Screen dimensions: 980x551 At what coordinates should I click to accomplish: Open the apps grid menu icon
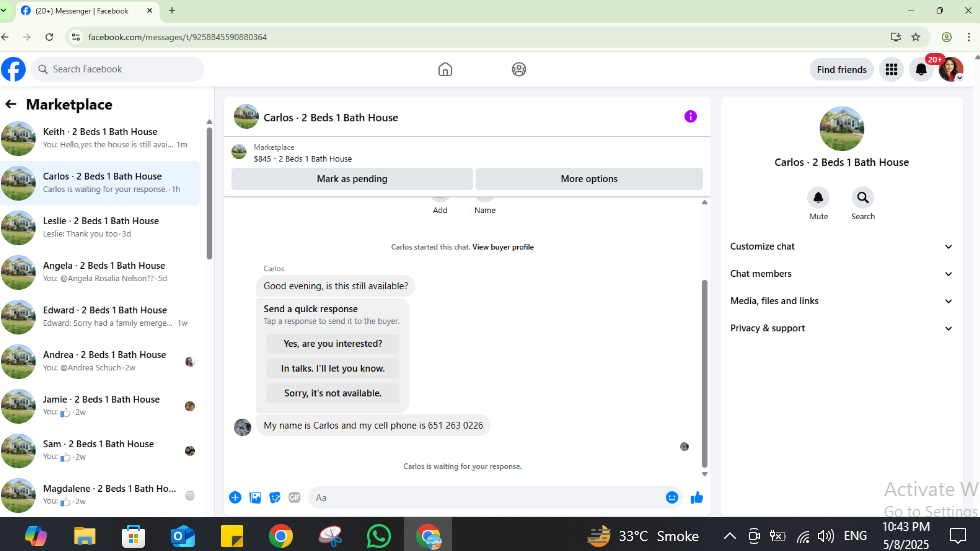891,69
